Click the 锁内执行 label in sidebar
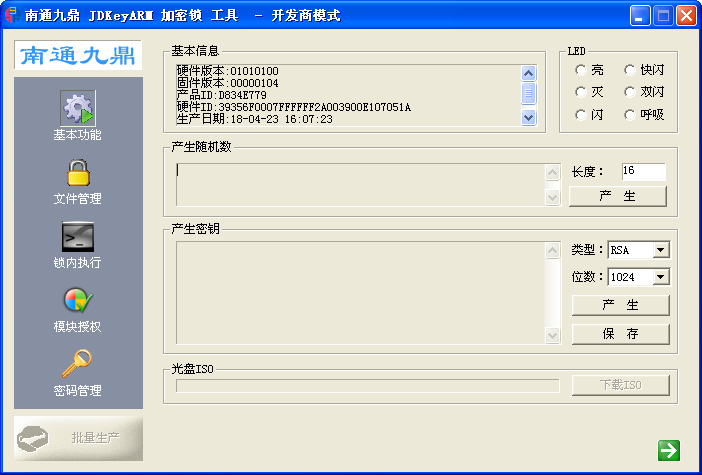 (x=77, y=263)
